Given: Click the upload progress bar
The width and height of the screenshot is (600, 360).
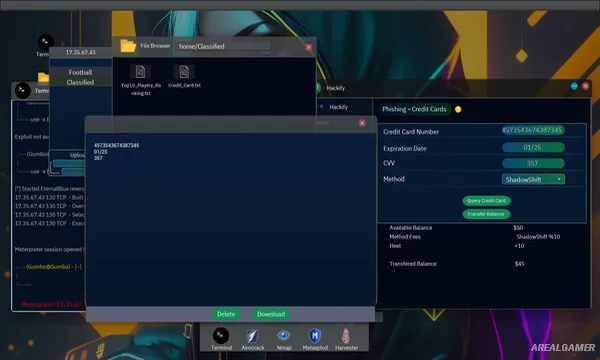Looking at the screenshot, I should [69, 164].
